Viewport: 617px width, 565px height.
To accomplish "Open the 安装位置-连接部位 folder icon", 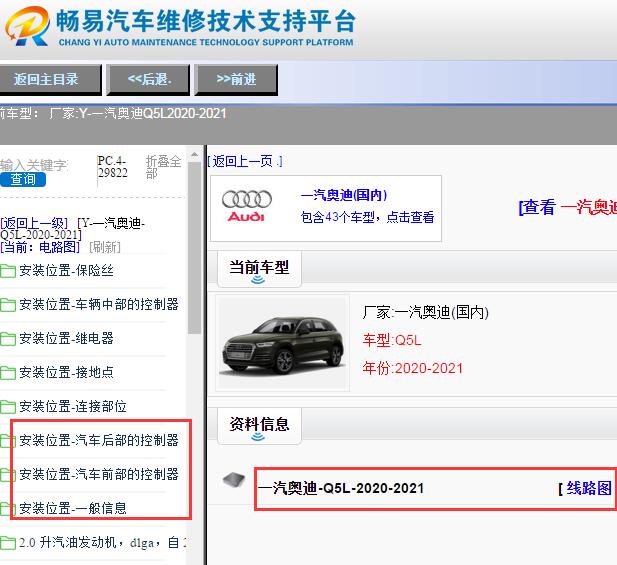I will click(7, 406).
